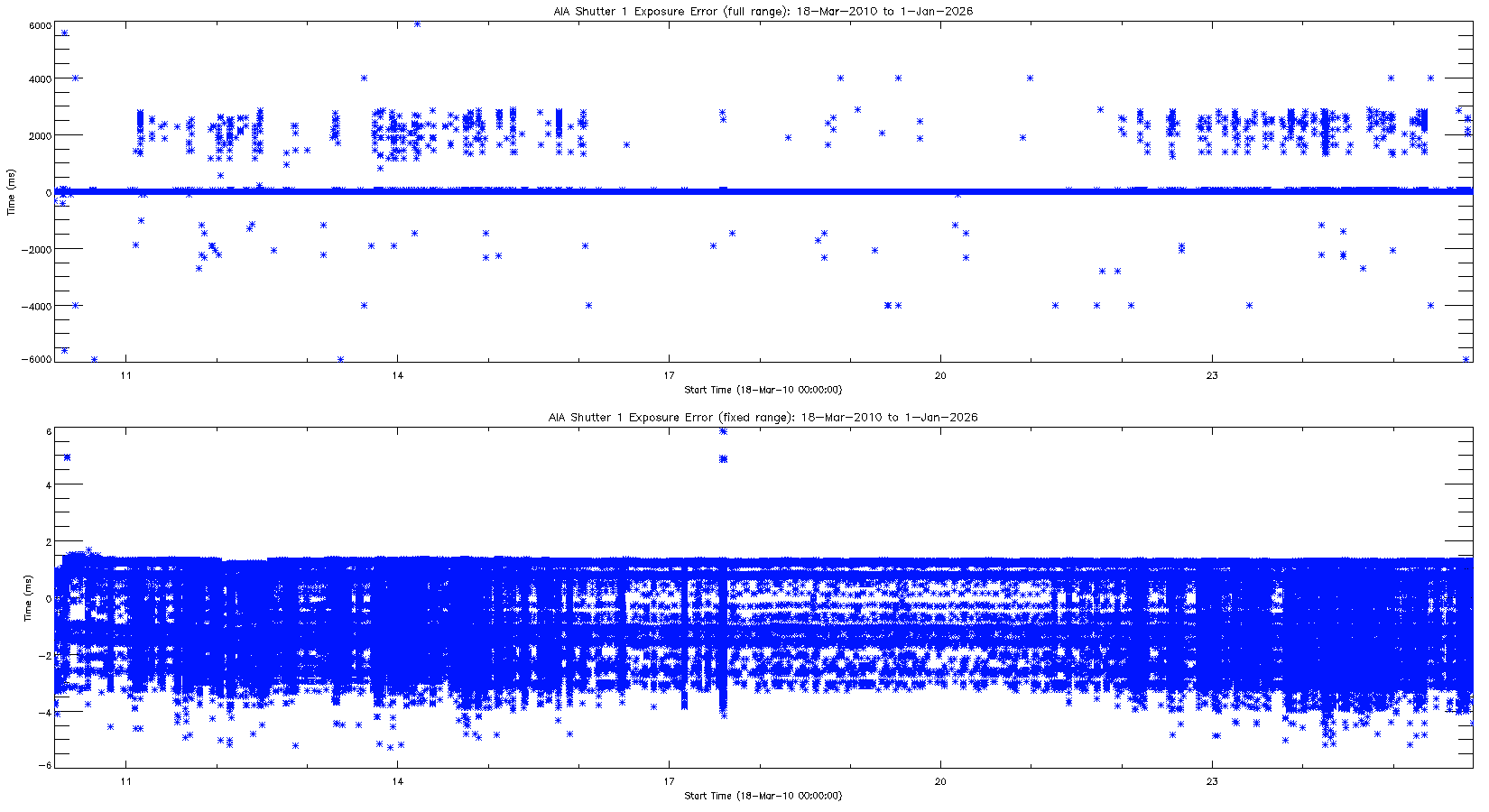Select the -6000 ms outlier near year 13, top plot
Viewport: 1489px width, 812px height.
click(340, 359)
